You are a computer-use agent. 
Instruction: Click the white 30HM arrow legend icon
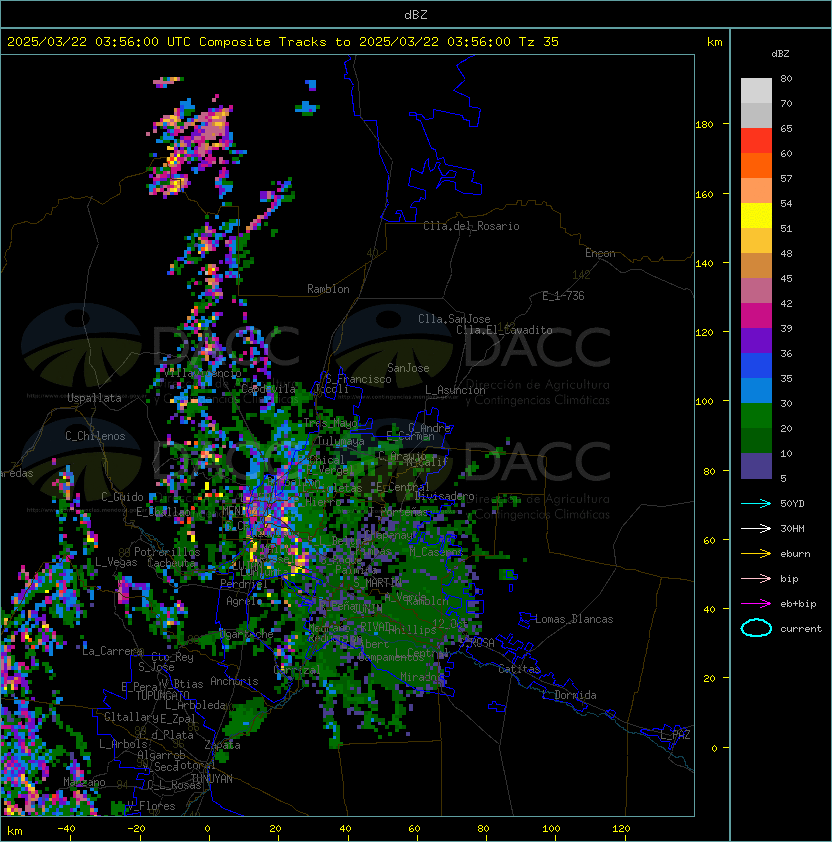click(756, 529)
